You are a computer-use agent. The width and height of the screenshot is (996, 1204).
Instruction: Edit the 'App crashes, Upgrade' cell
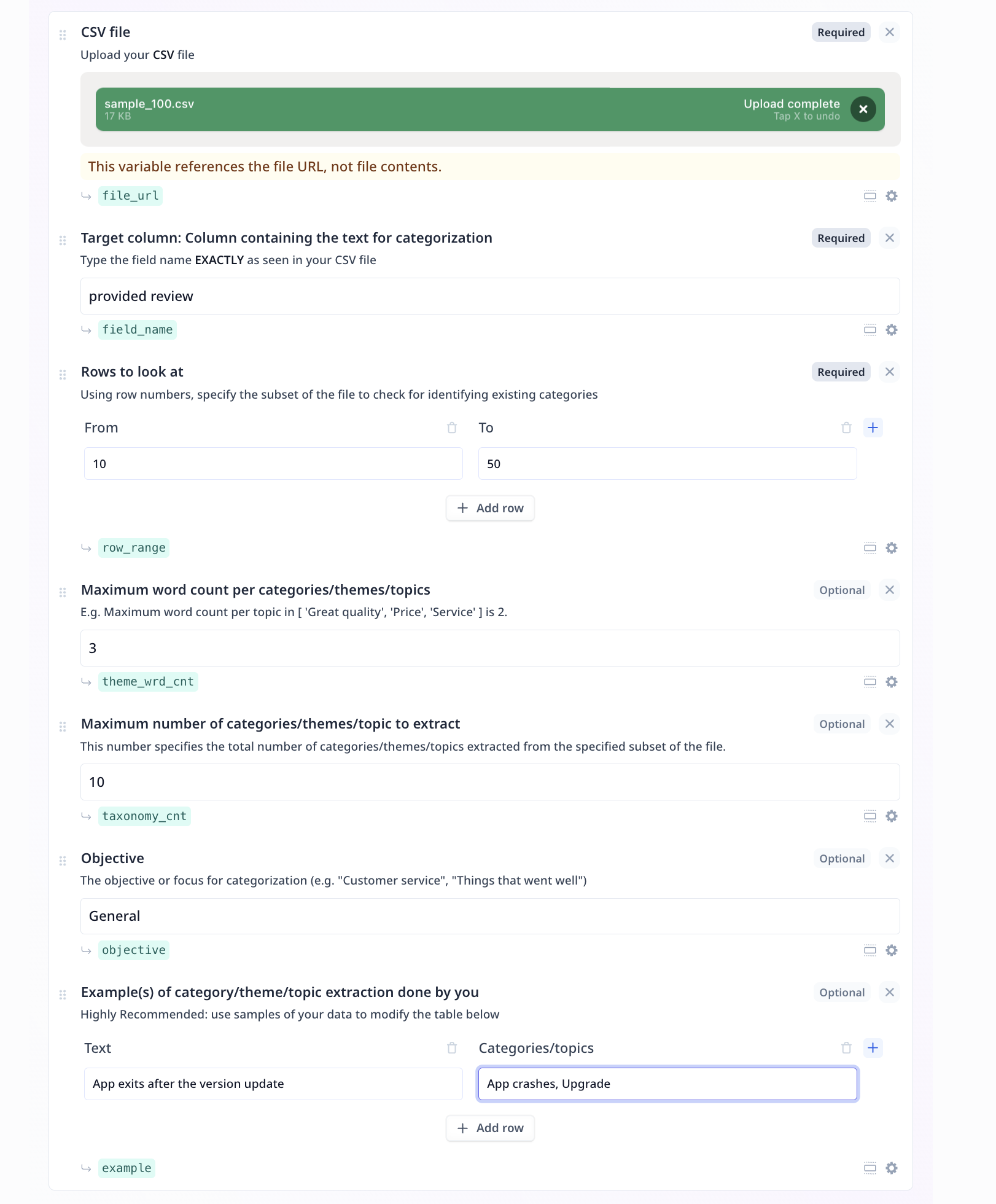667,1084
